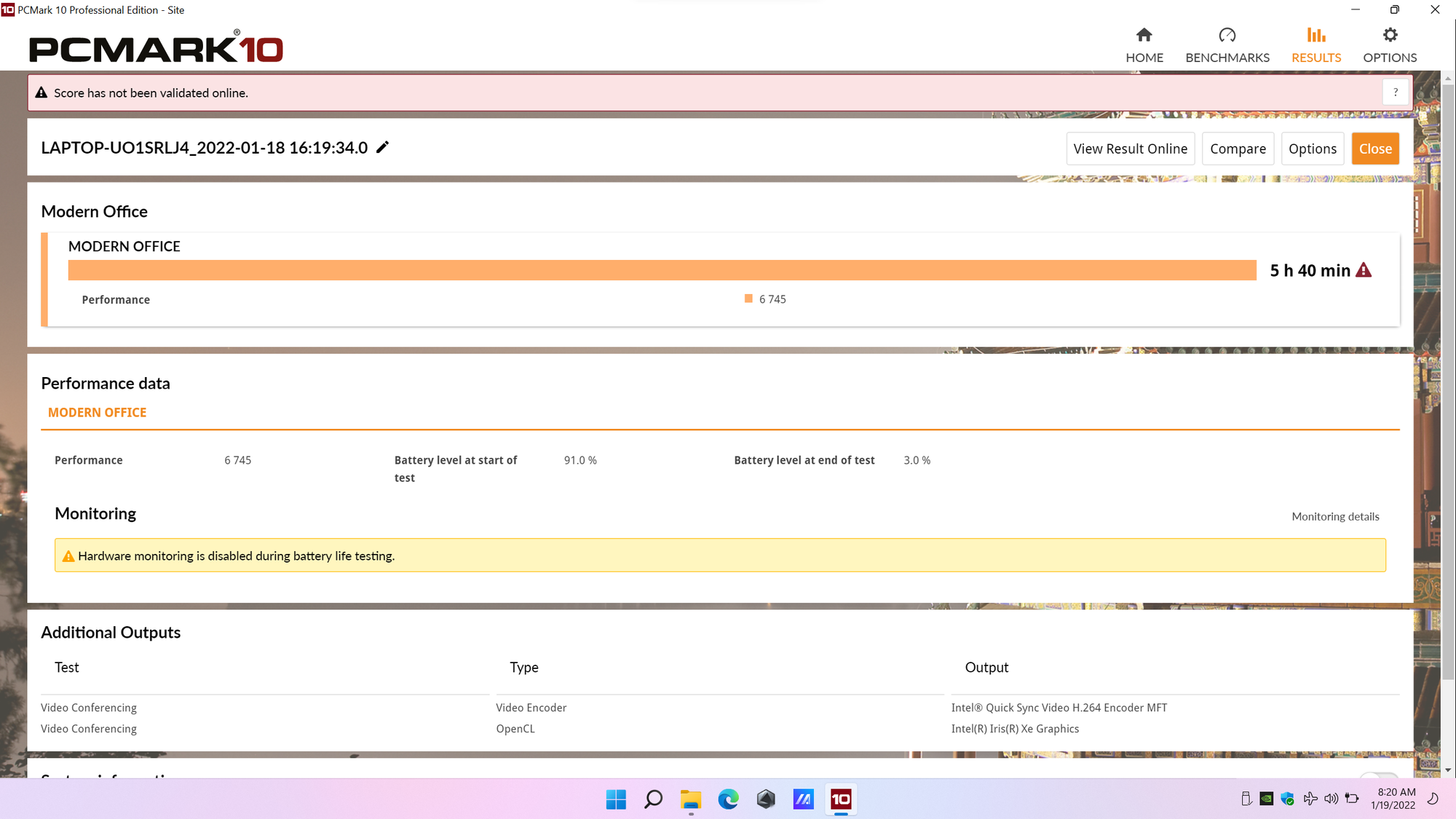This screenshot has width=1456, height=819.
Task: Click the Type column header
Action: [524, 668]
